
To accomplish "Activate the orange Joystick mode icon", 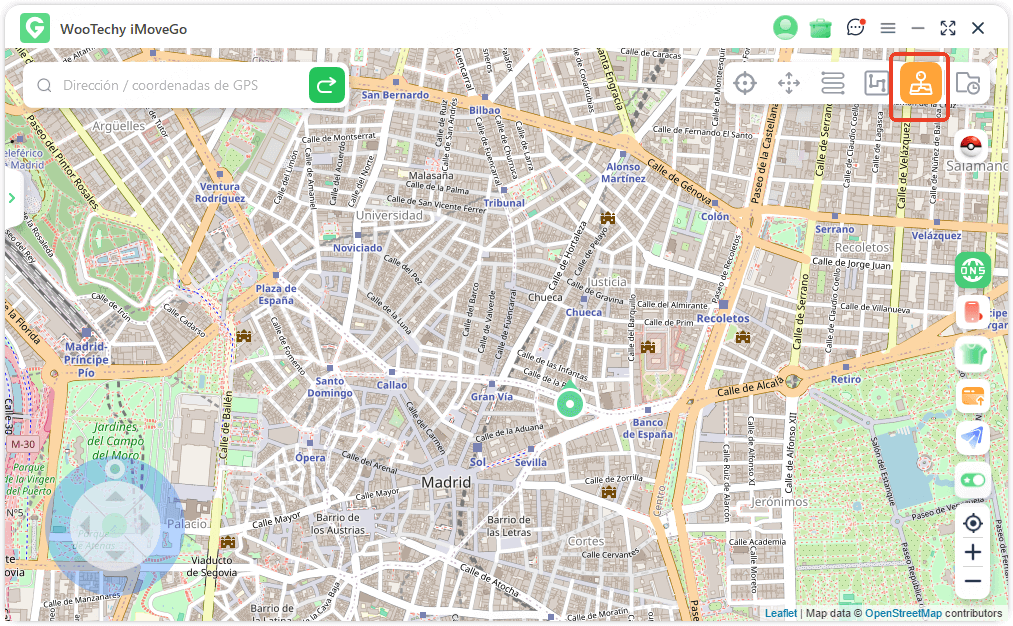I will click(920, 84).
